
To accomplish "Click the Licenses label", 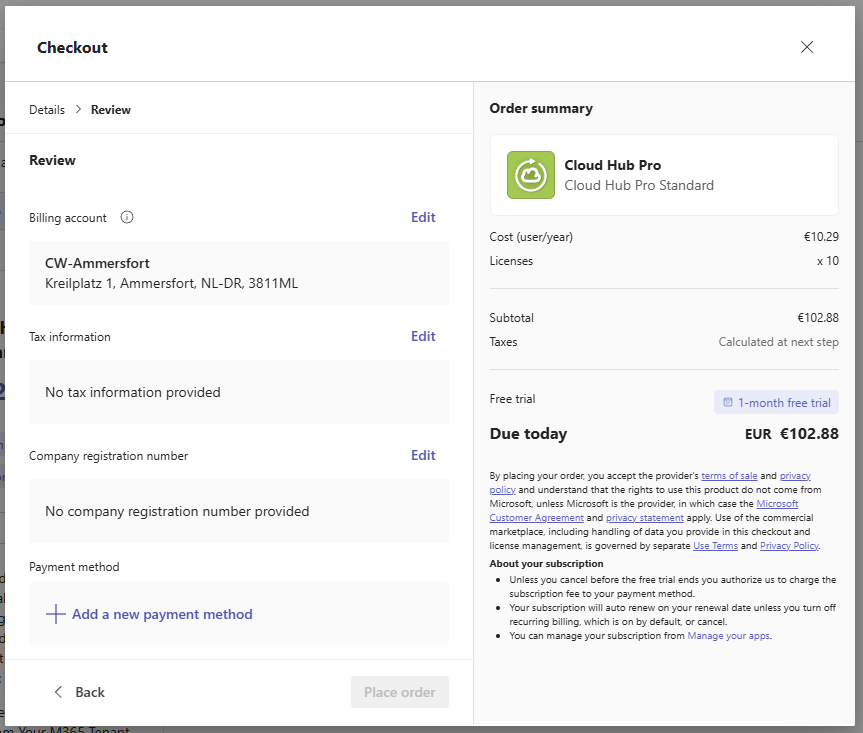I will click(x=511, y=261).
